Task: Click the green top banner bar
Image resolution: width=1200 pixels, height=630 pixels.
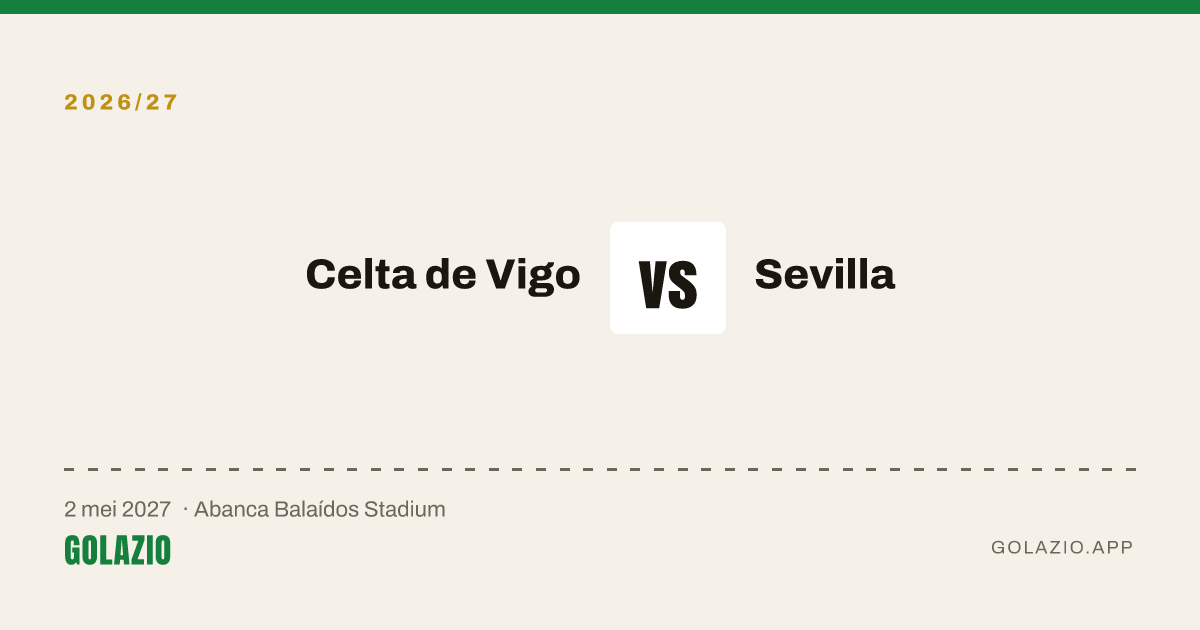Action: point(600,7)
